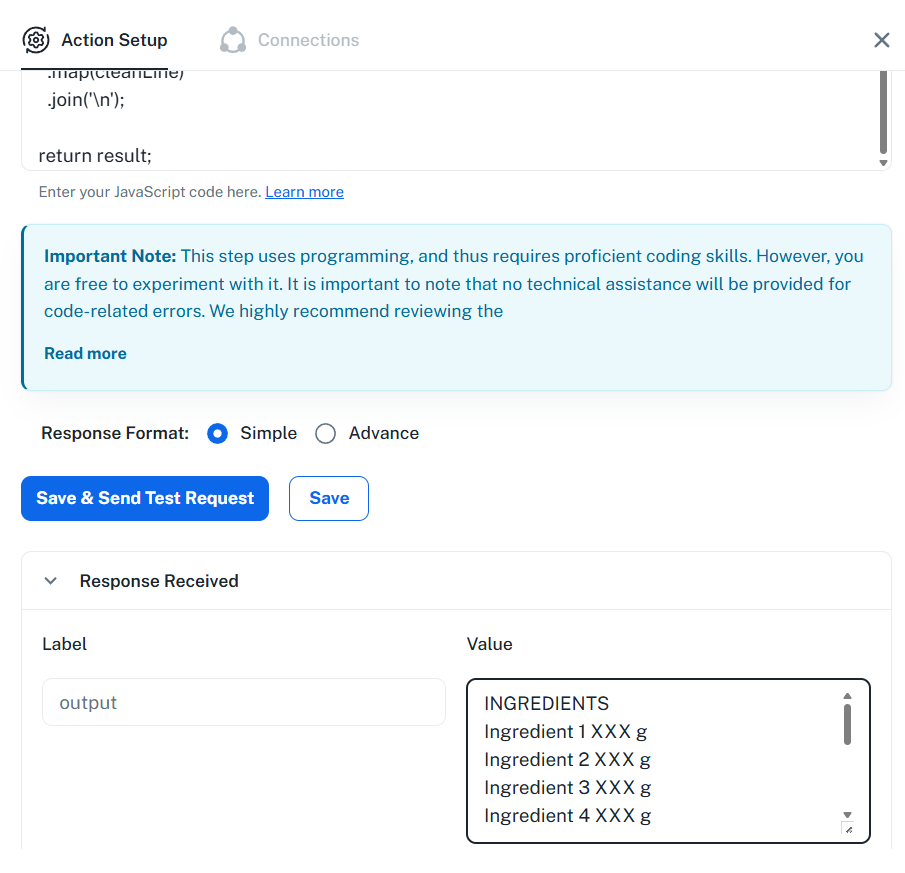Click the code editor scroll down arrow
This screenshot has width=905, height=873.
pos(883,163)
